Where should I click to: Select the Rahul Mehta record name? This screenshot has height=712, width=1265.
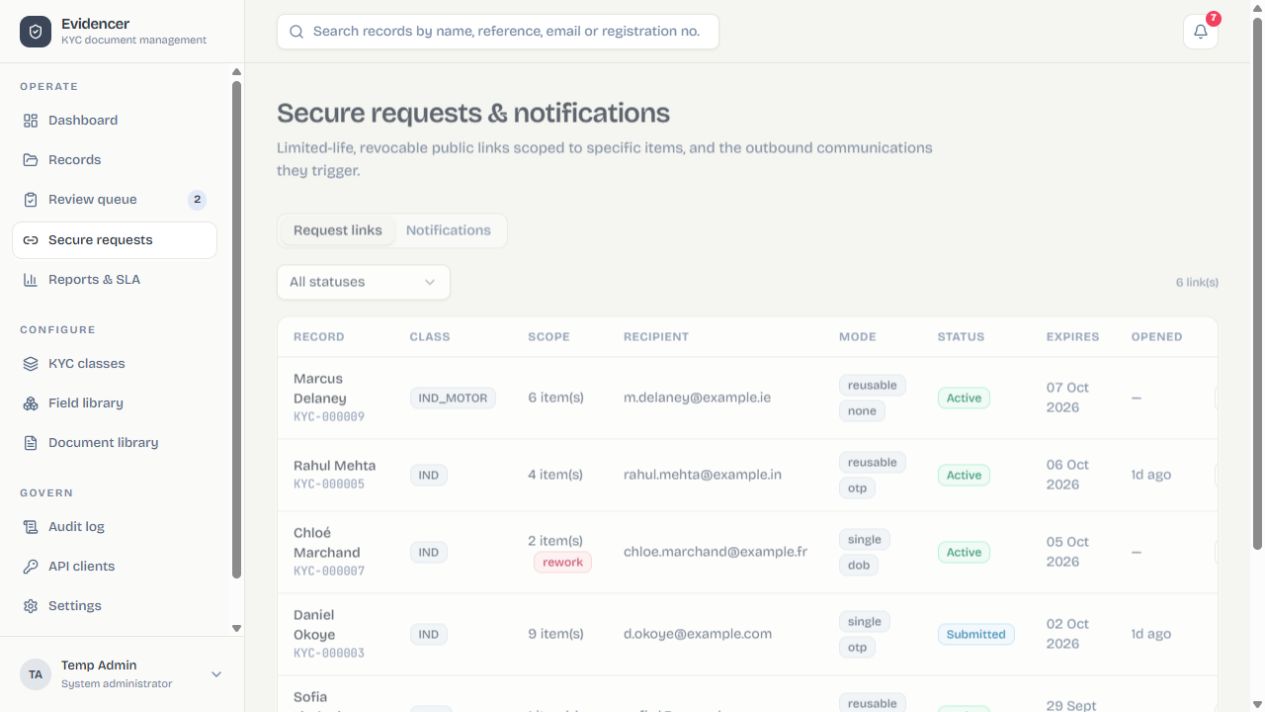[335, 466]
